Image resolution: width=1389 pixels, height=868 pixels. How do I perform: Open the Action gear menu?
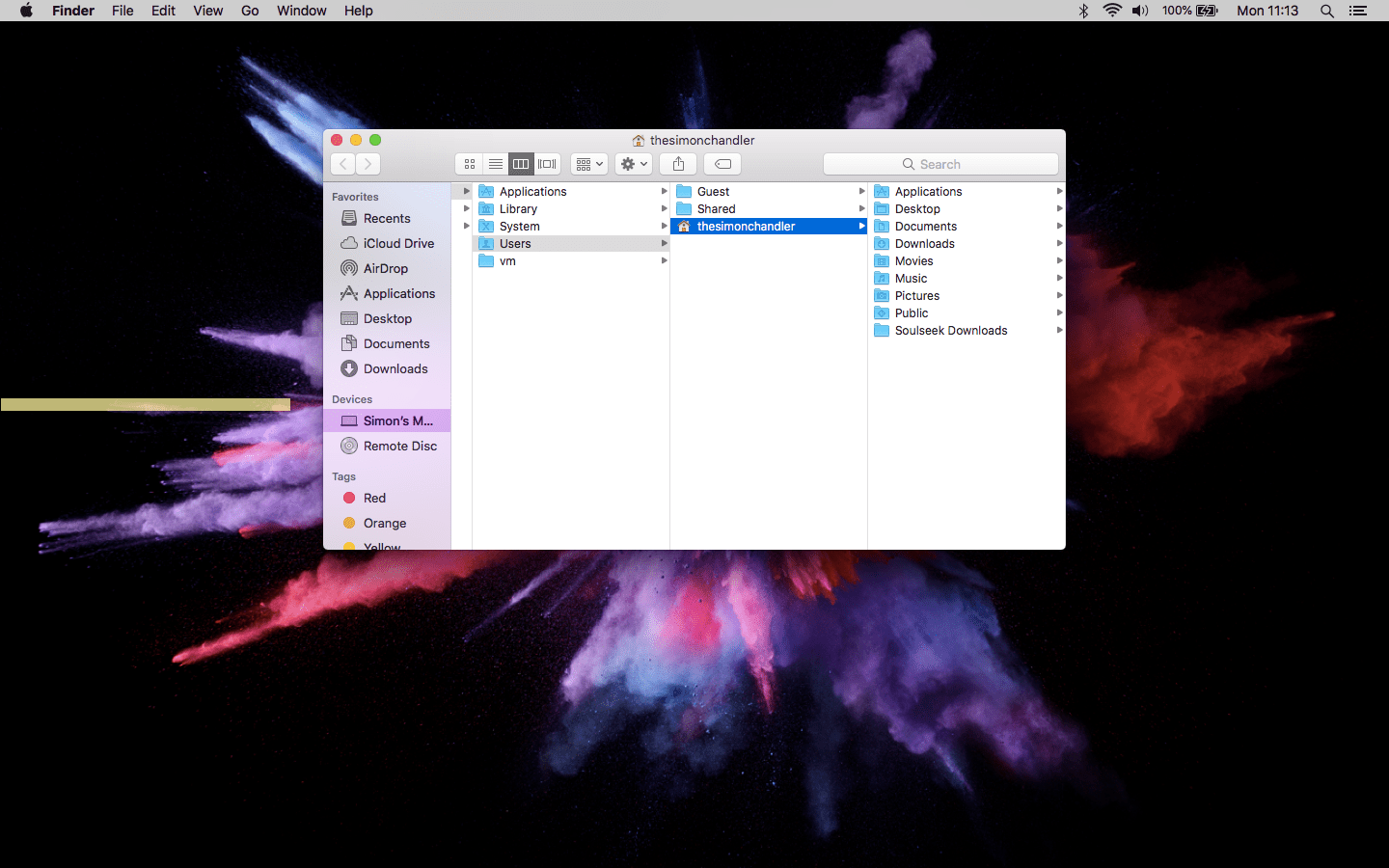[x=634, y=164]
